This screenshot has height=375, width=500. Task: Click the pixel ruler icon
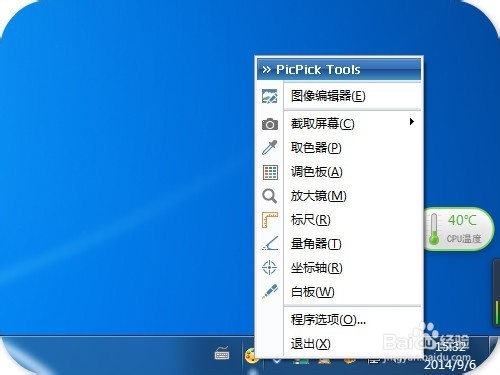270,220
